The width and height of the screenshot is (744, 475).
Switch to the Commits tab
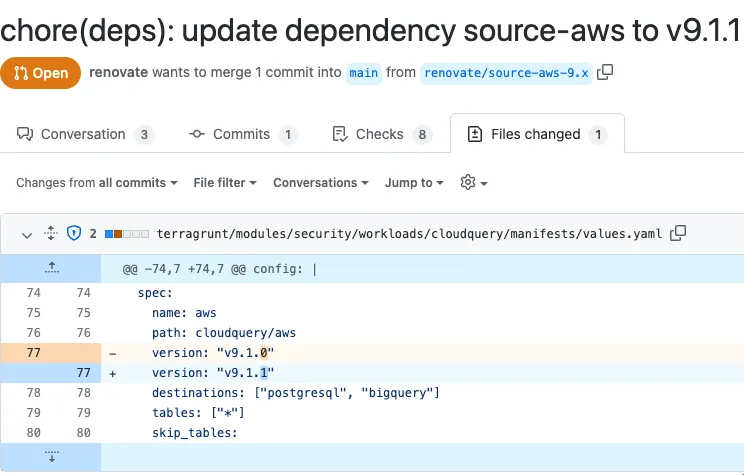tap(243, 134)
